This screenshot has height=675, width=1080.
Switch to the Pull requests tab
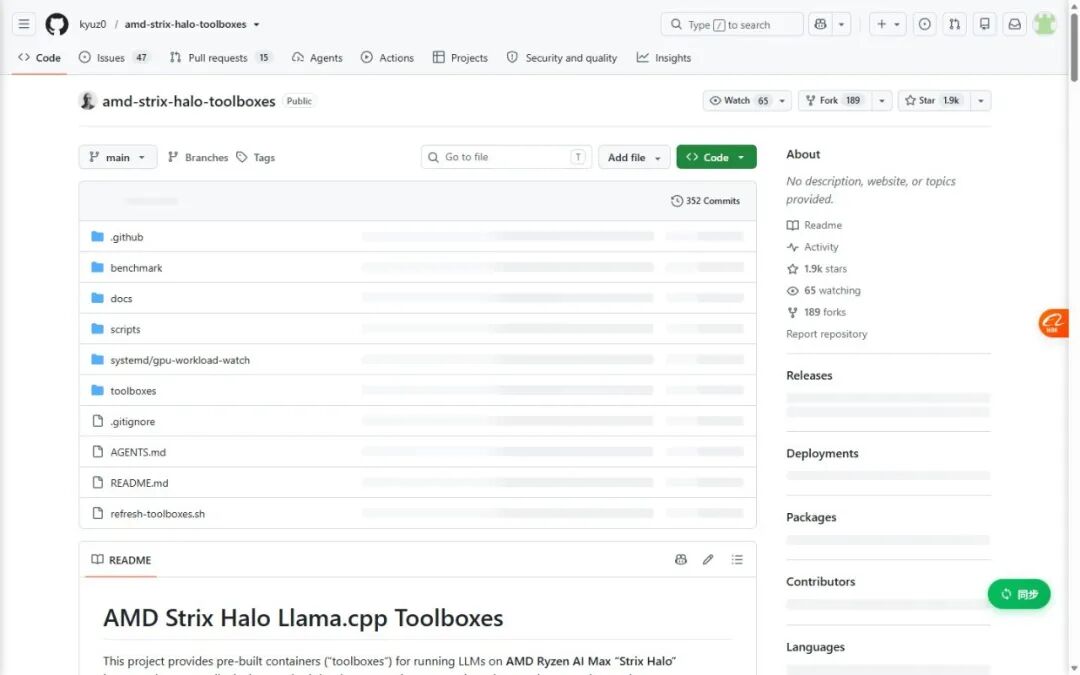[220, 58]
